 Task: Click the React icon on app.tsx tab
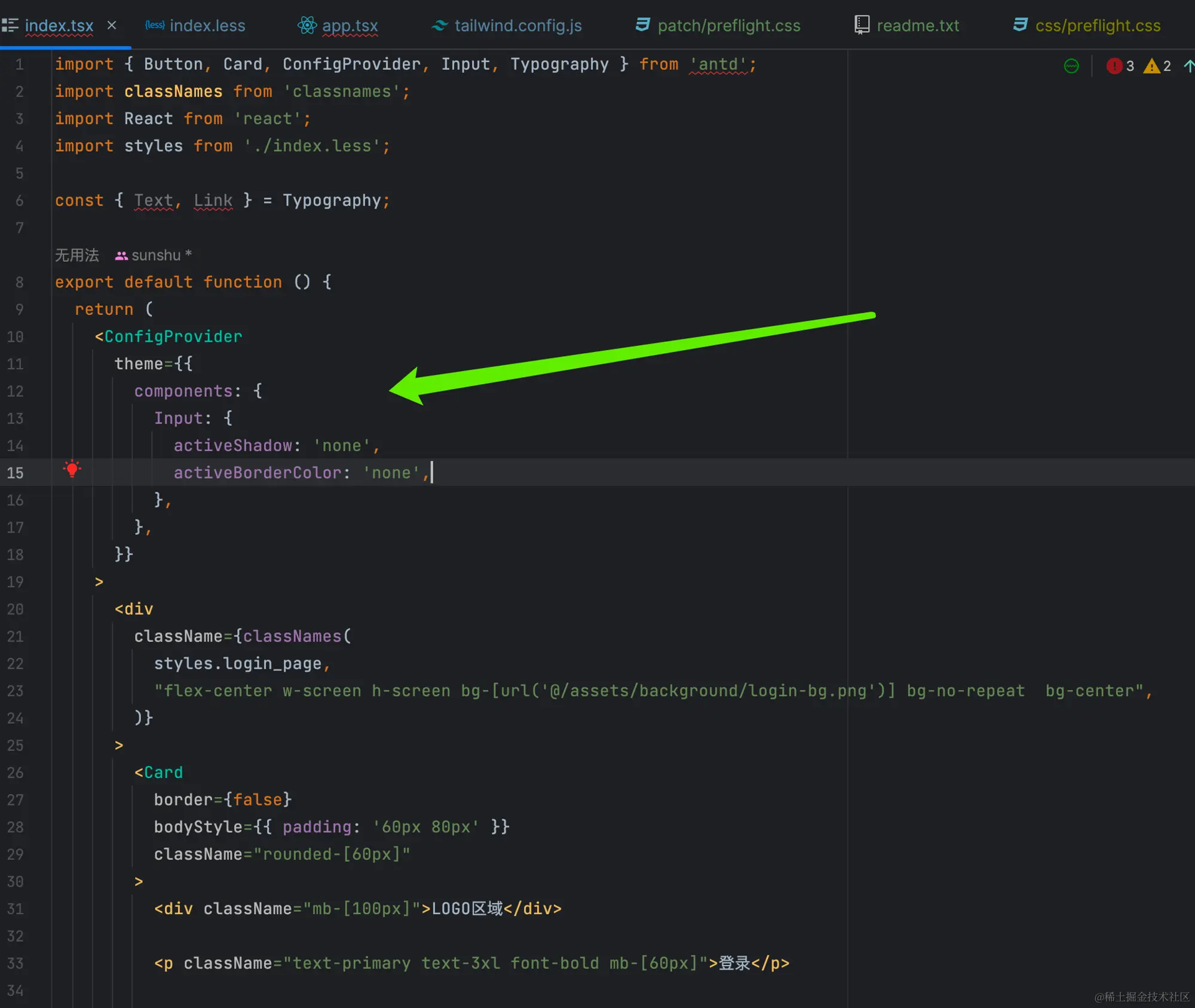tap(307, 25)
